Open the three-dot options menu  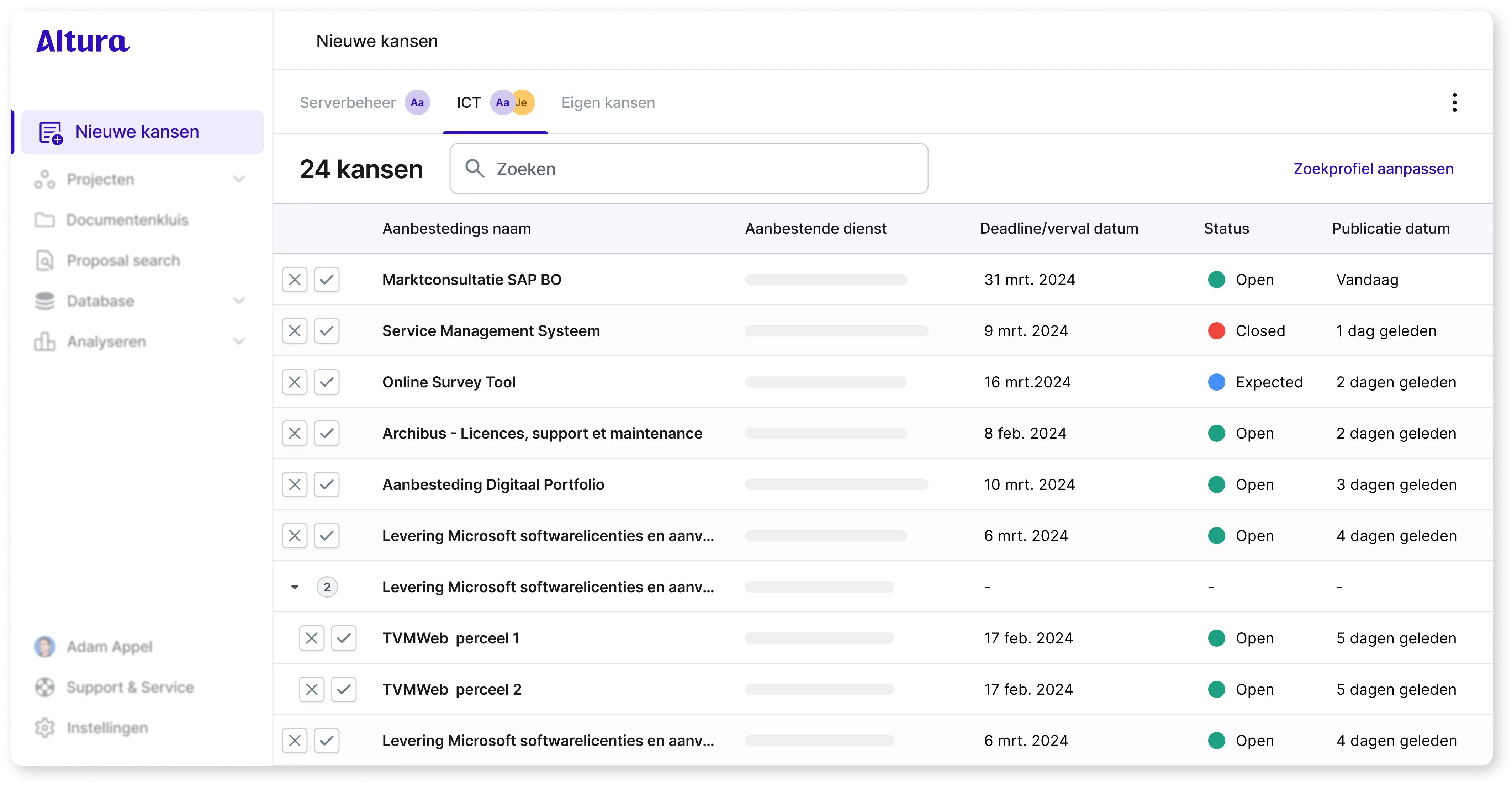pos(1454,103)
